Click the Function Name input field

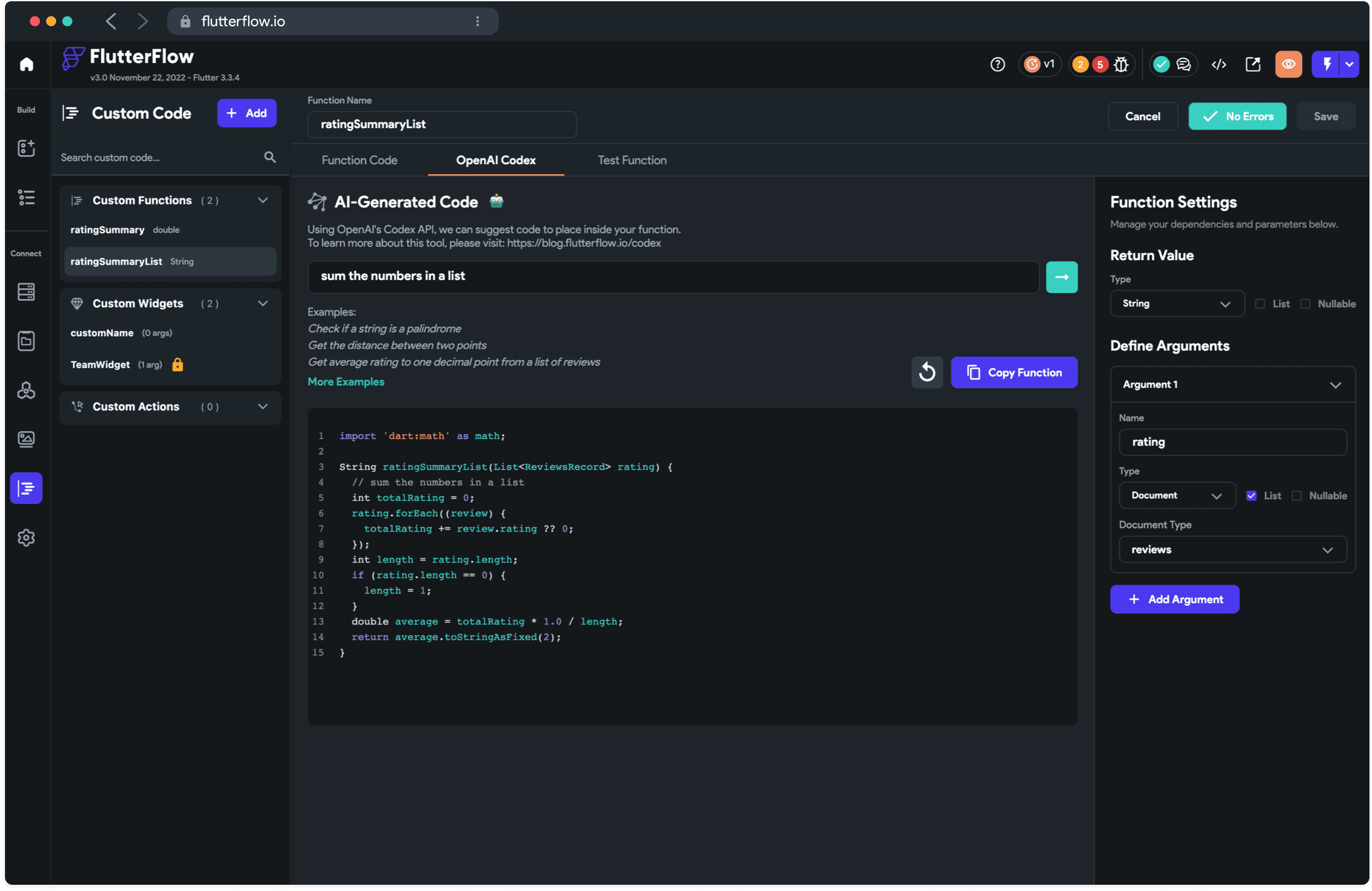click(x=442, y=124)
